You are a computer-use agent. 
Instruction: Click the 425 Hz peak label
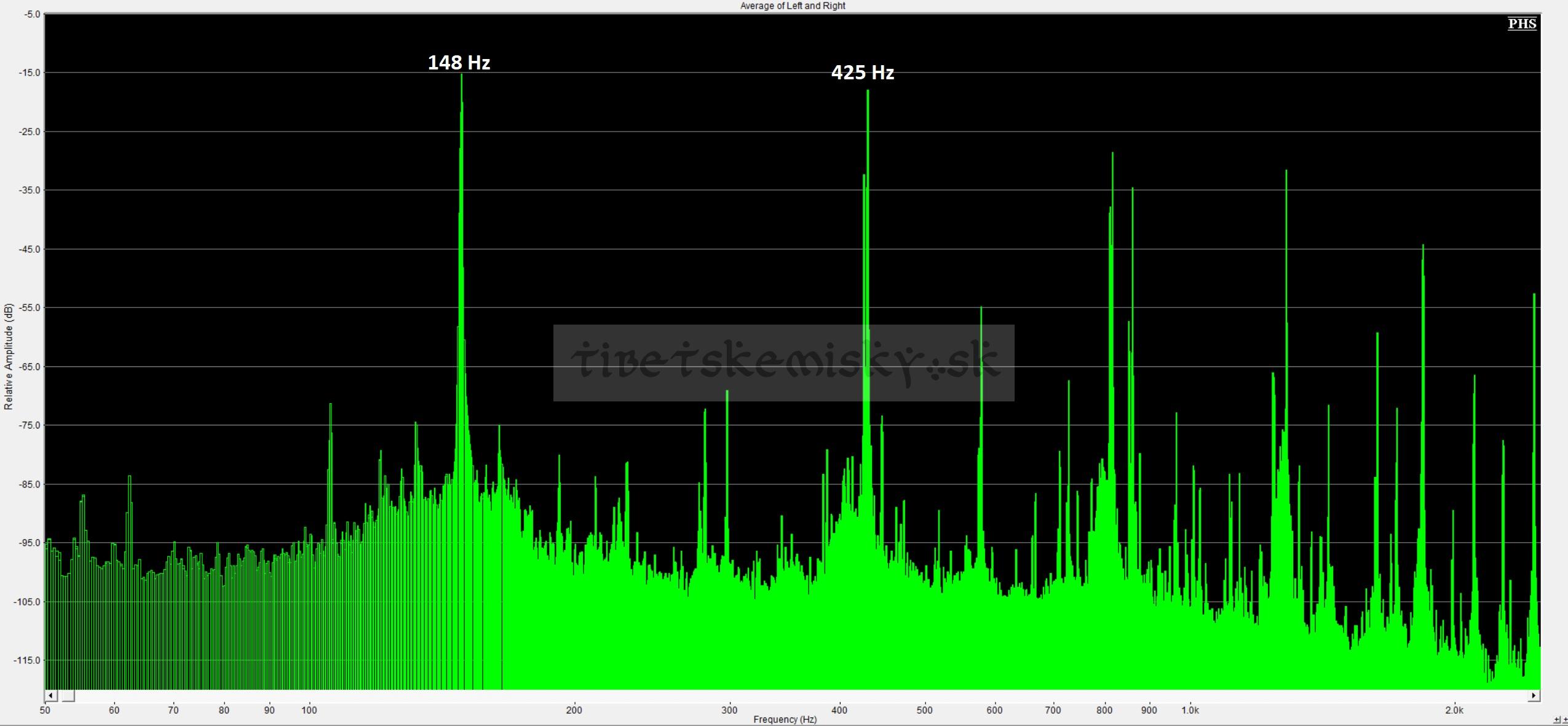(x=862, y=73)
